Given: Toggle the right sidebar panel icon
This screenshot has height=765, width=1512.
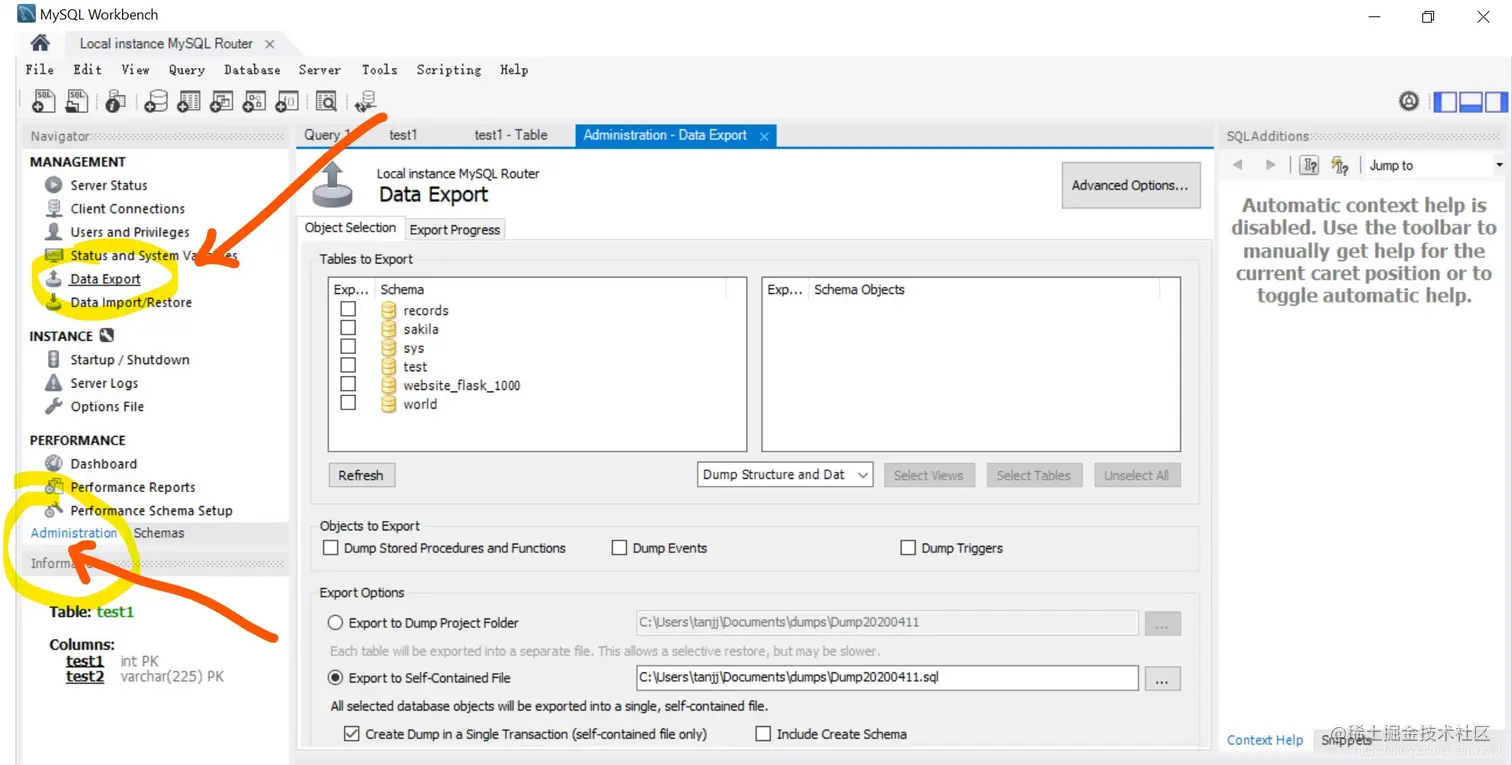Looking at the screenshot, I should point(1496,101).
